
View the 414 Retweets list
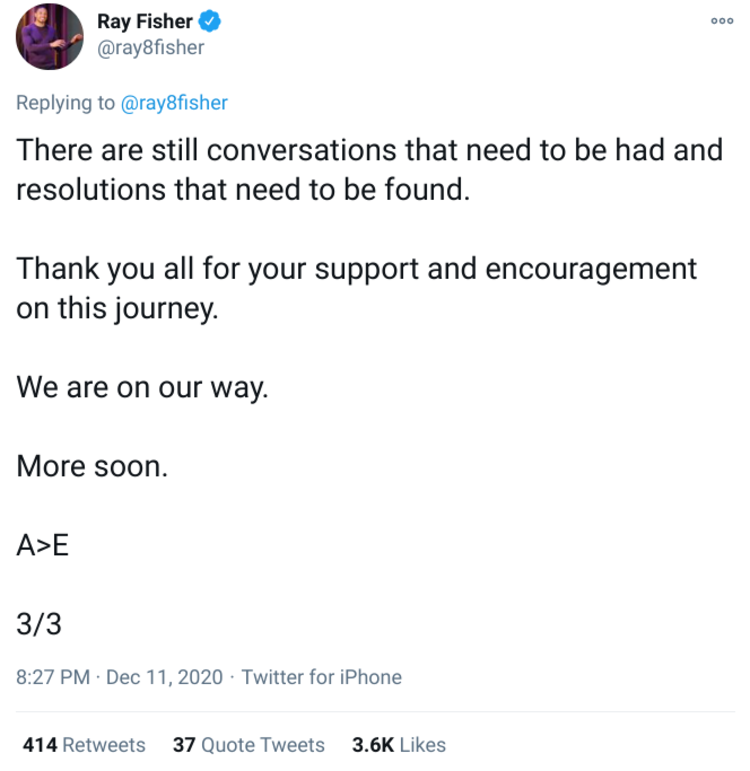coord(84,745)
